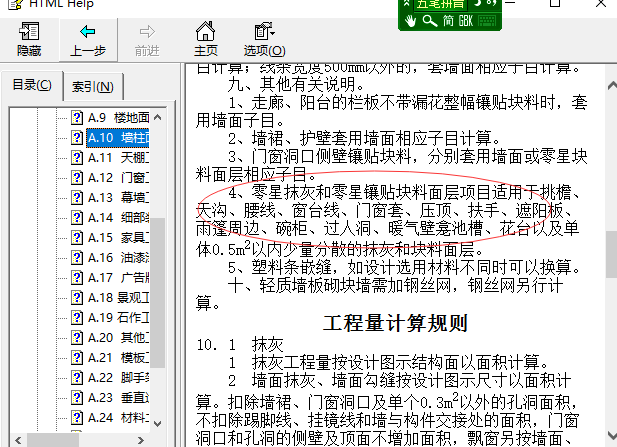617x447 pixels.
Task: Open topic A.13 幕墙
Action: pos(118,197)
